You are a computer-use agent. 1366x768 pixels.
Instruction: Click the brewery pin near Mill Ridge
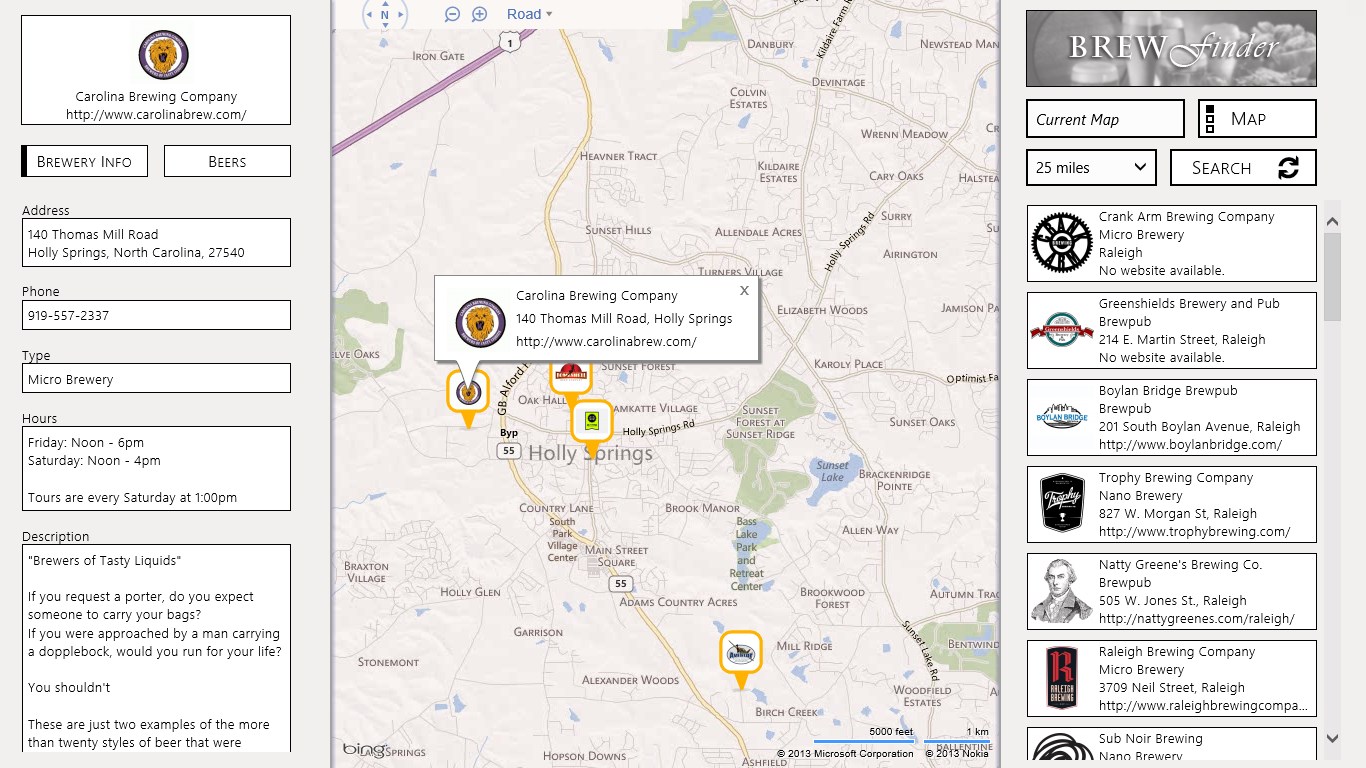[740, 652]
